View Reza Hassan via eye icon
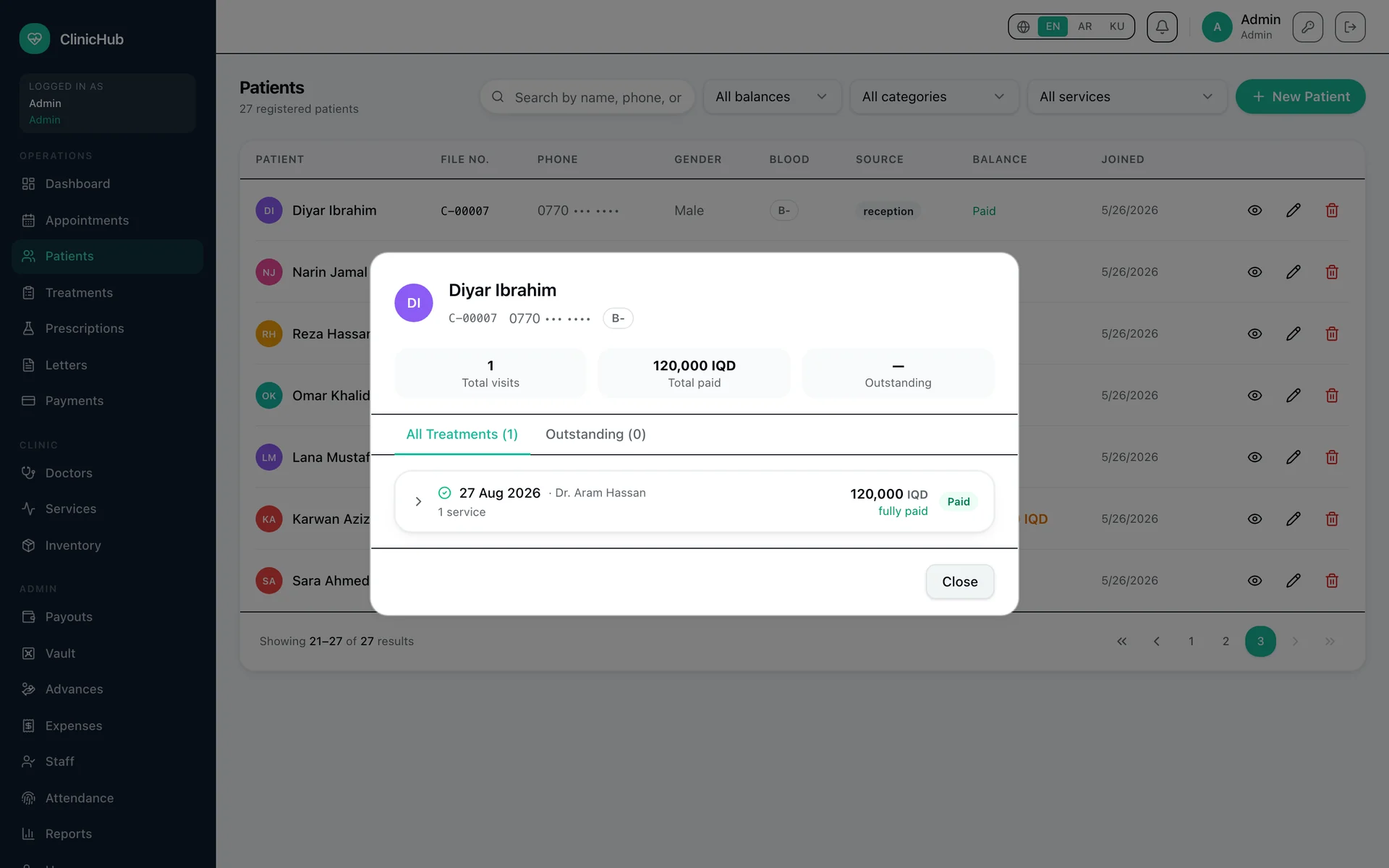Screen dimensions: 1389x868 pos(1255,333)
